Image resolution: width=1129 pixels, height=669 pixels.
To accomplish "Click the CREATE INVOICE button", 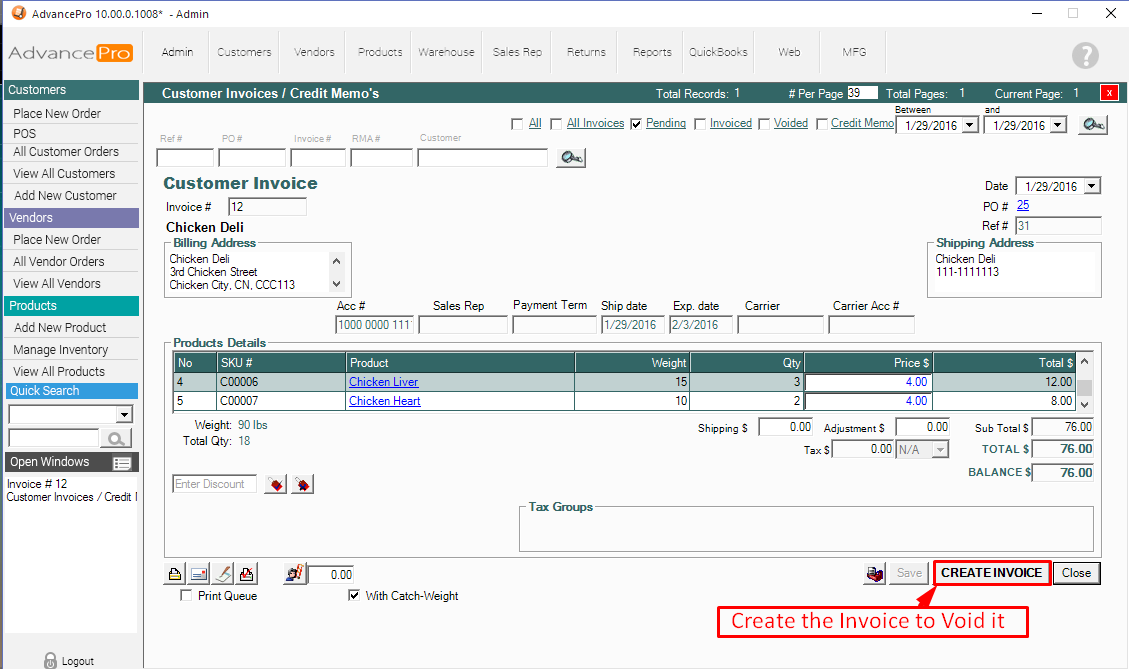I will point(992,573).
